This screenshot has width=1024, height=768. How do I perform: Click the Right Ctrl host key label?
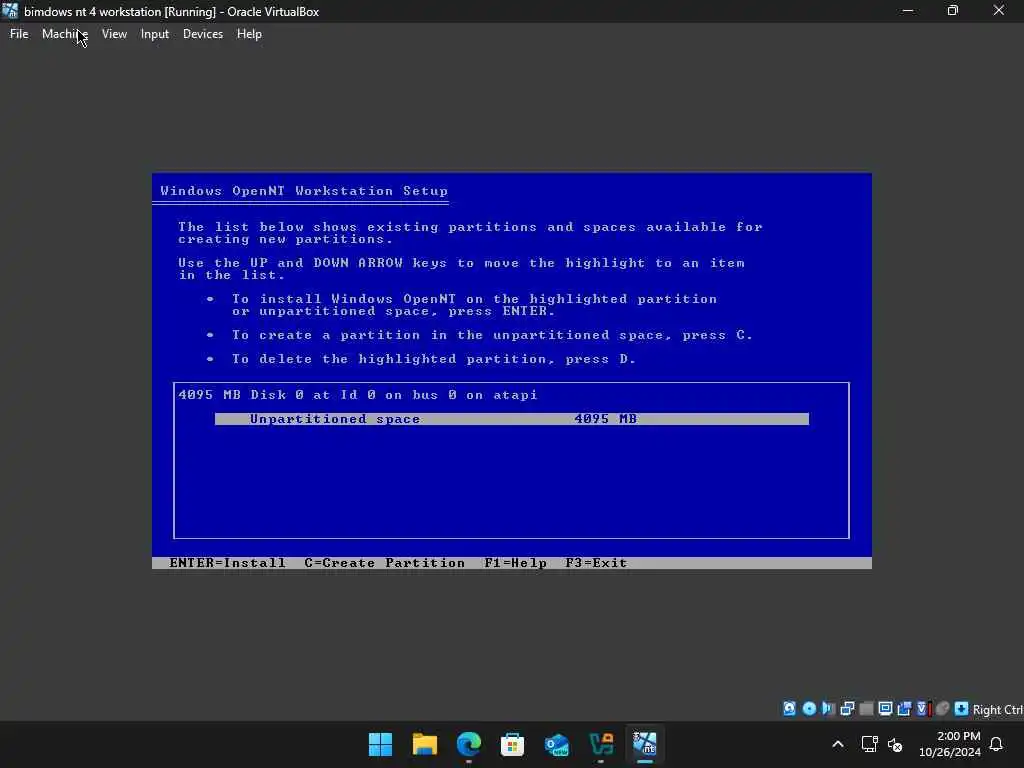[997, 709]
